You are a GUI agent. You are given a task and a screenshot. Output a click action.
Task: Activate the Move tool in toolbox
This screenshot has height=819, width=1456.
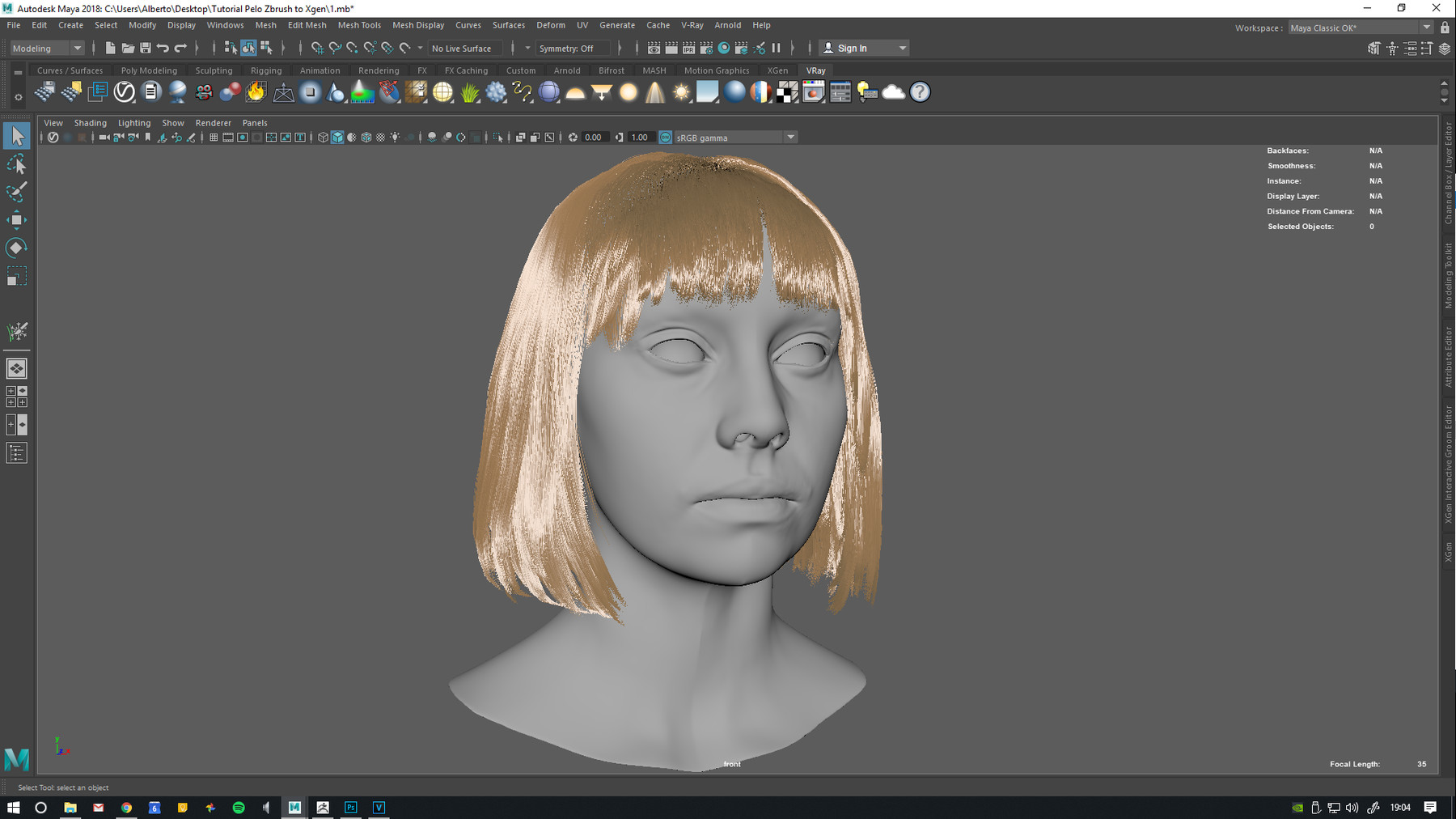[17, 219]
